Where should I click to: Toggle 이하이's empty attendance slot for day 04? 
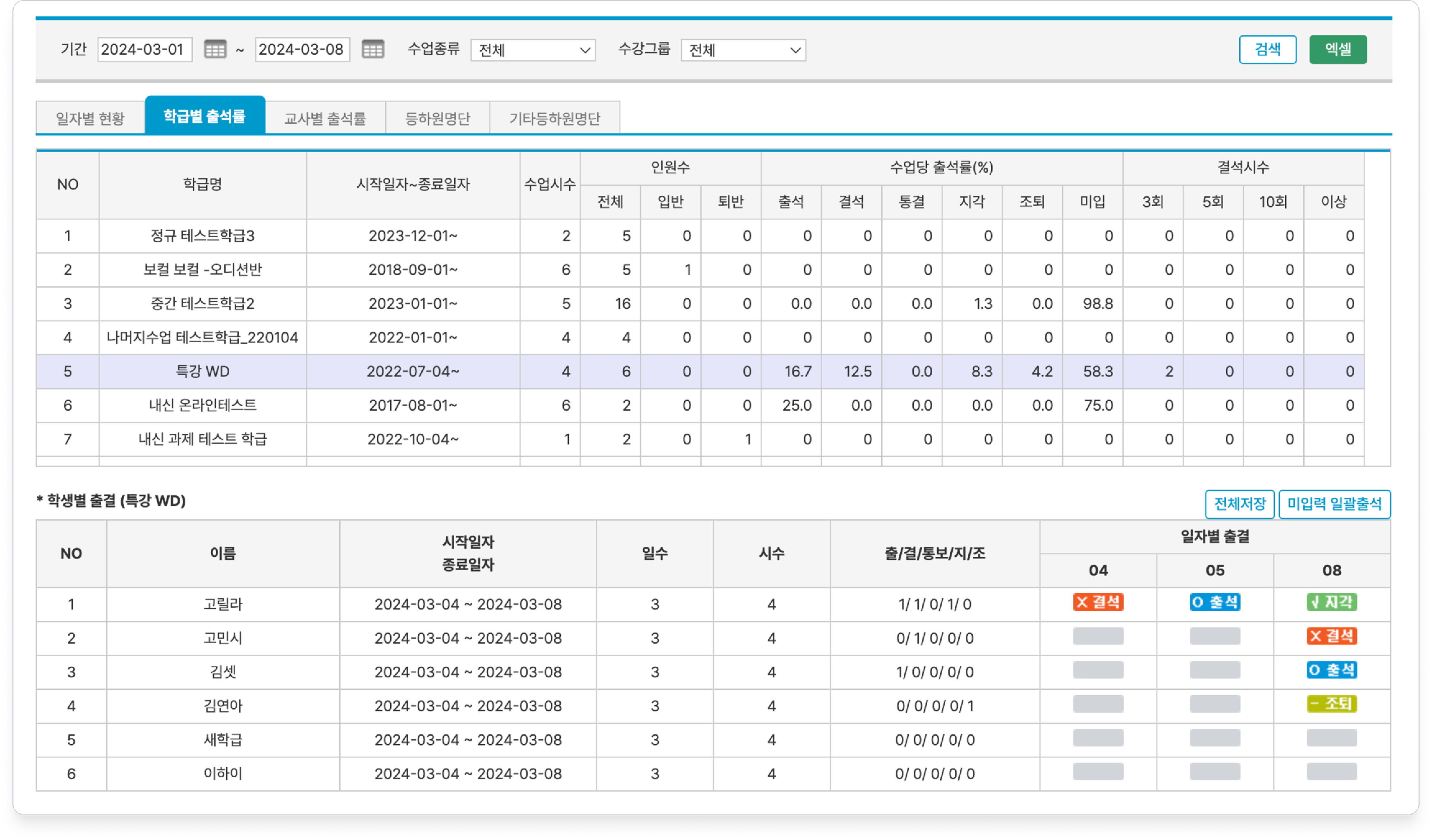click(x=1098, y=772)
